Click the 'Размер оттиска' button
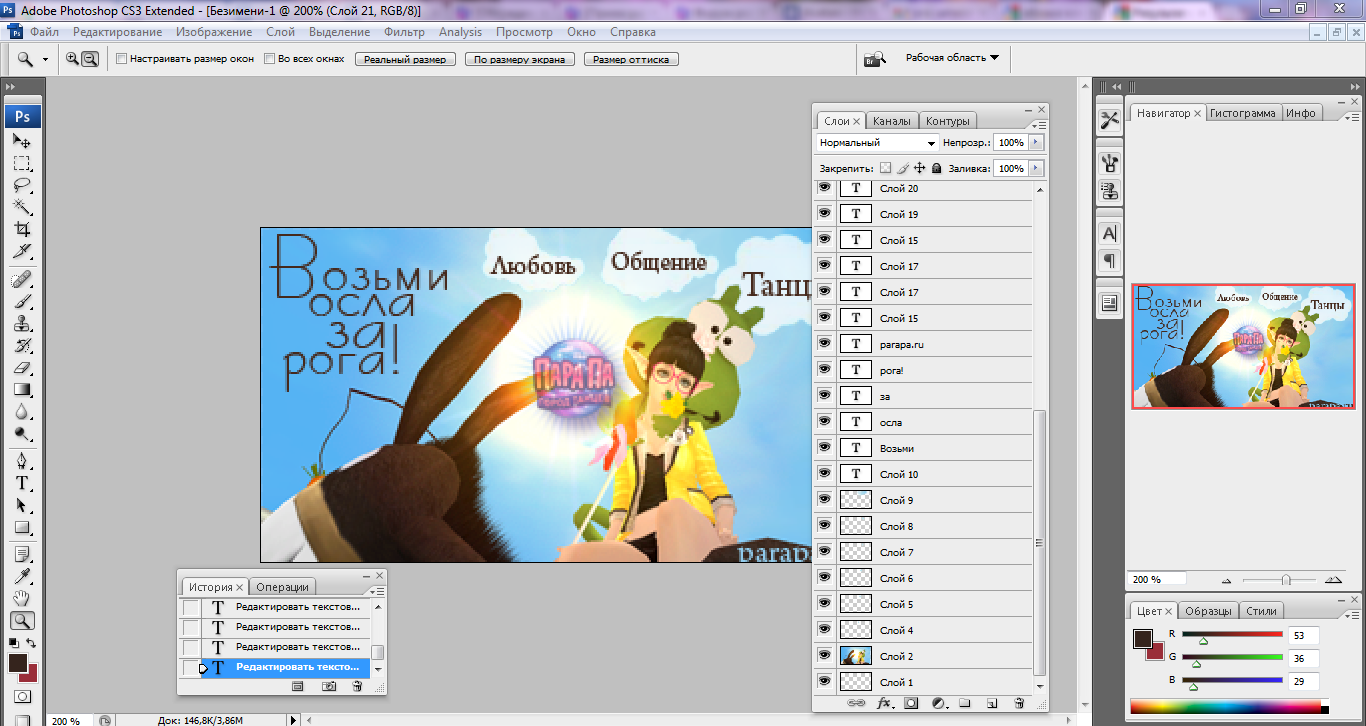1366x726 pixels. pos(631,59)
